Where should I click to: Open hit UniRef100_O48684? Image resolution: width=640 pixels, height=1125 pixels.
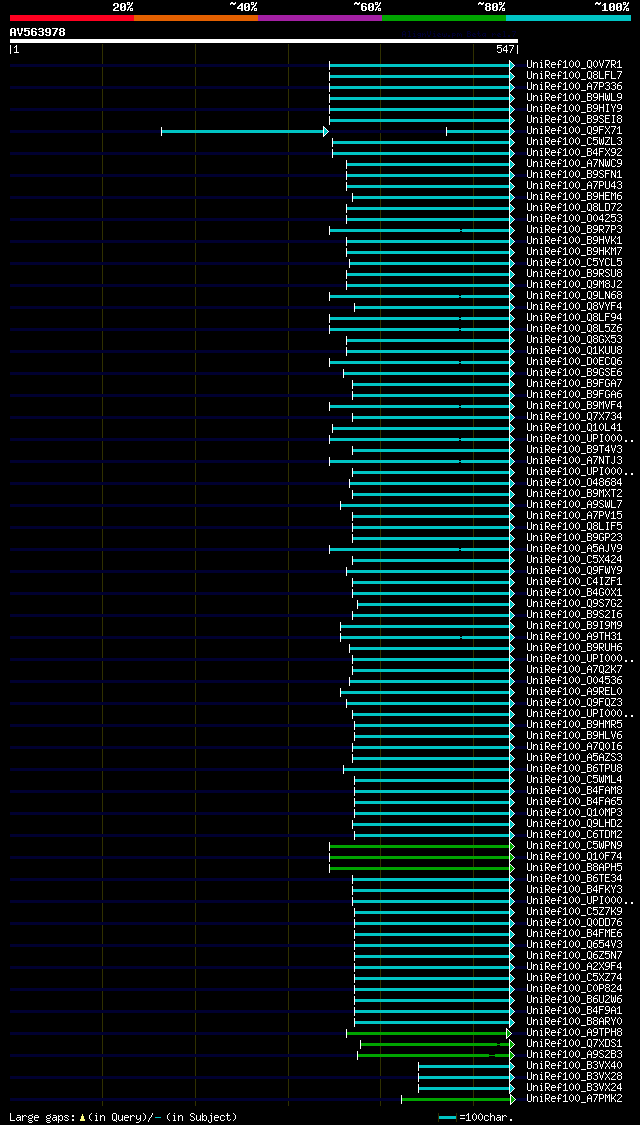pos(574,483)
